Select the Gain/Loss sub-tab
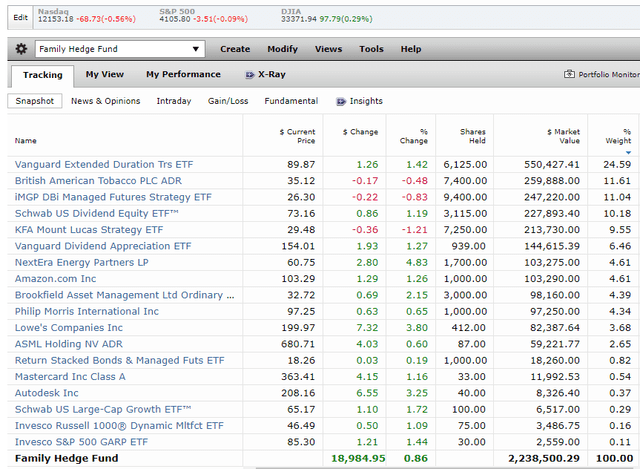Screen dimensions: 640x469 228,101
